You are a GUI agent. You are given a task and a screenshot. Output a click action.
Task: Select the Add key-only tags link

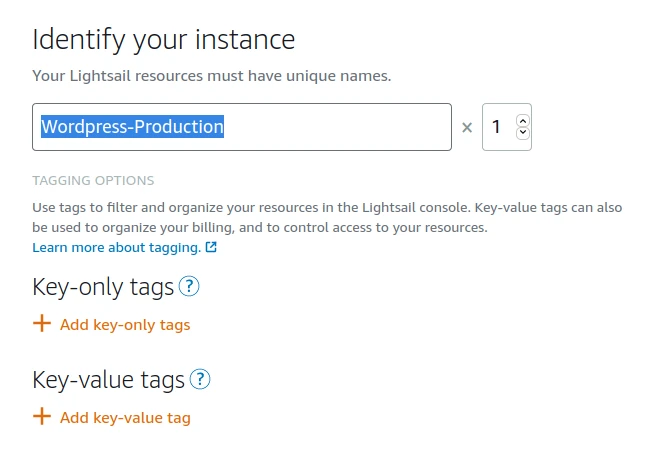point(125,325)
